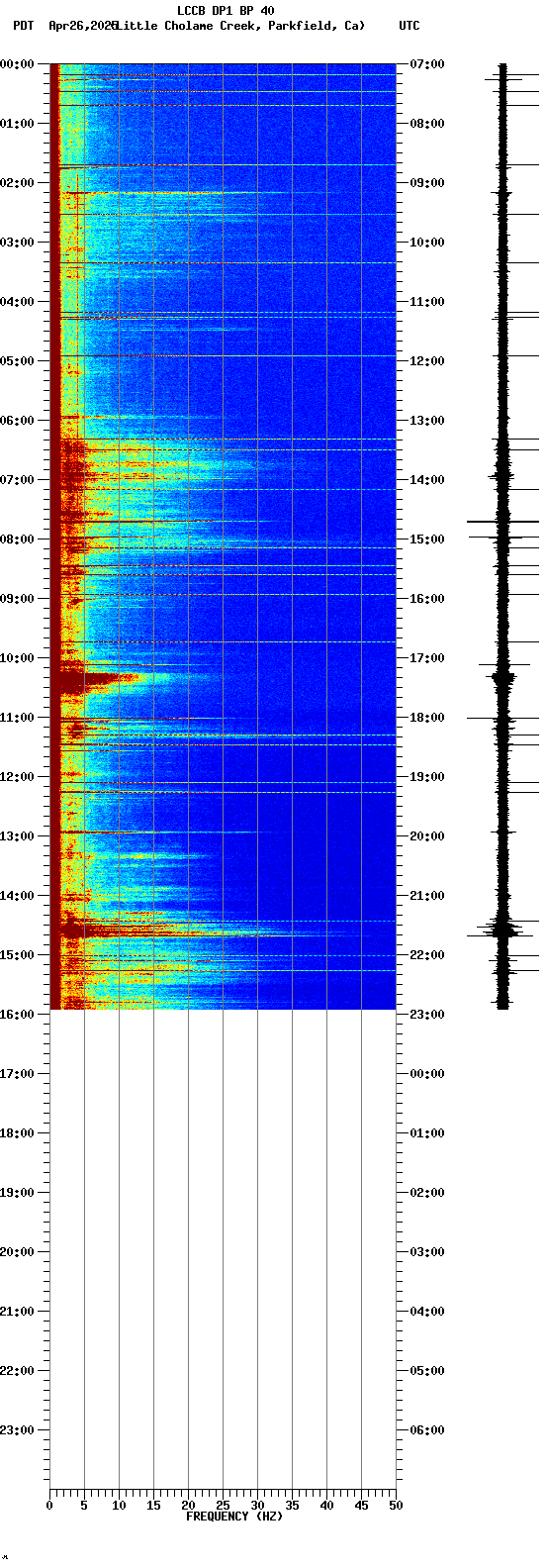Click the 45 Hz frequency tick label
Viewport: 546px width, 1568px height.
click(x=361, y=1506)
